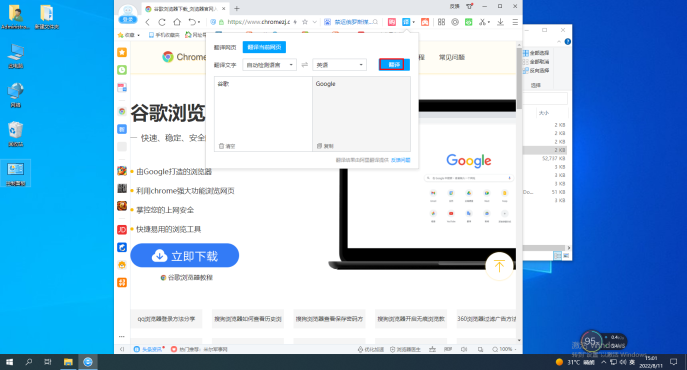Open the Chrome icon in sidebar
Viewport: 687px width, 370px height.
(122, 111)
